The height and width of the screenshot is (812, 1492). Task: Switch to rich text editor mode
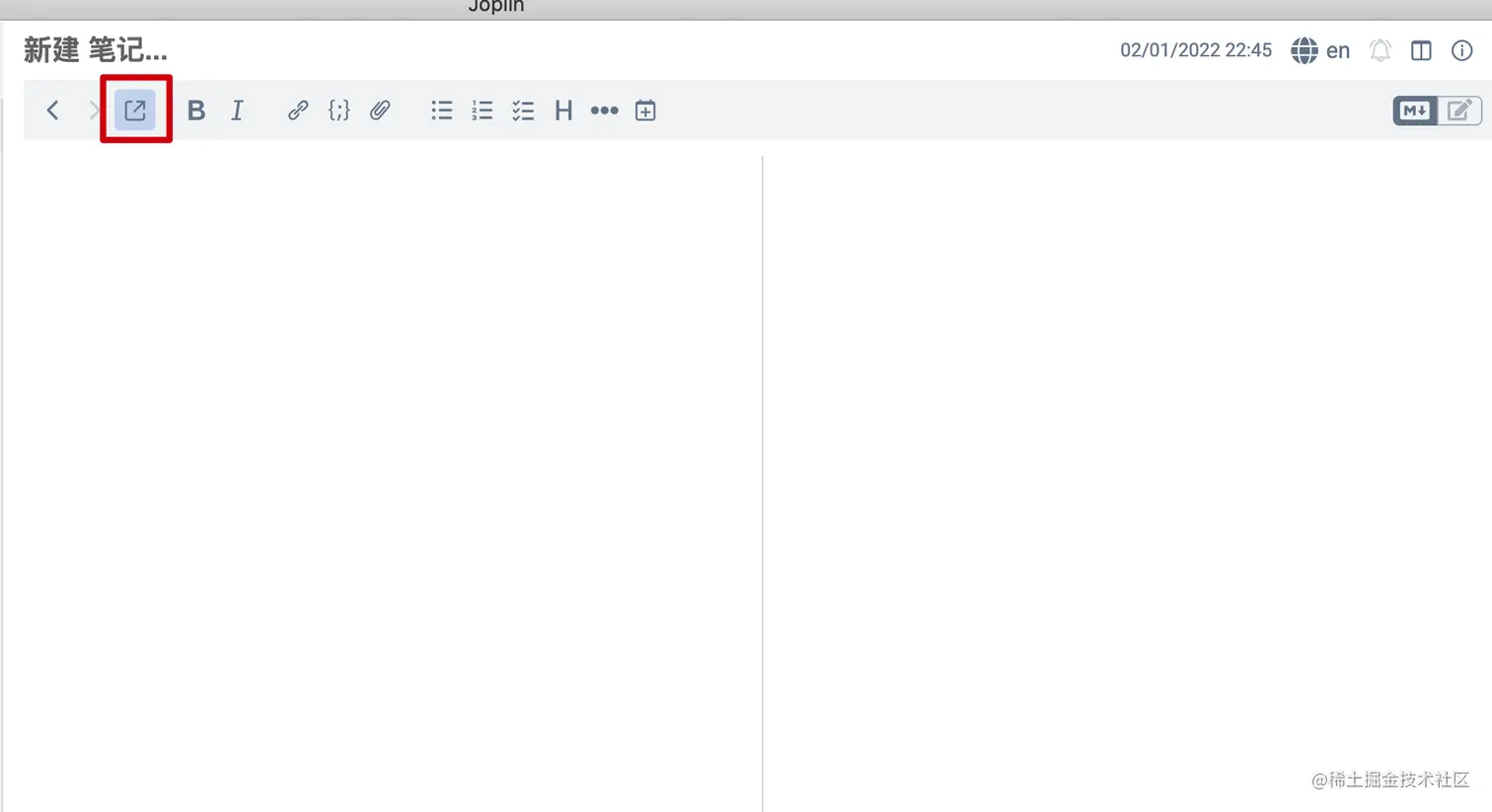[1459, 111]
